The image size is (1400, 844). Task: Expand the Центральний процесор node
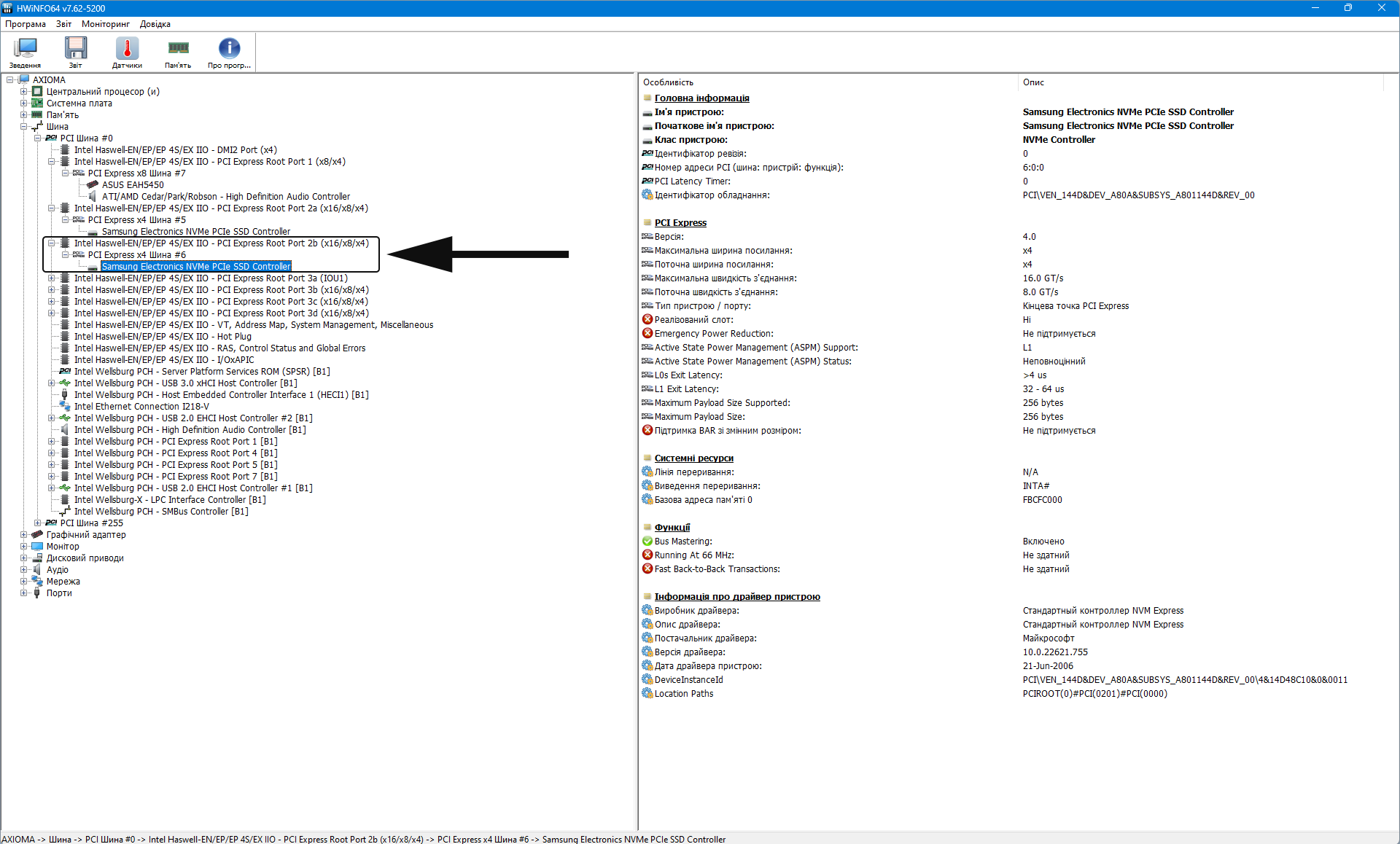24,92
